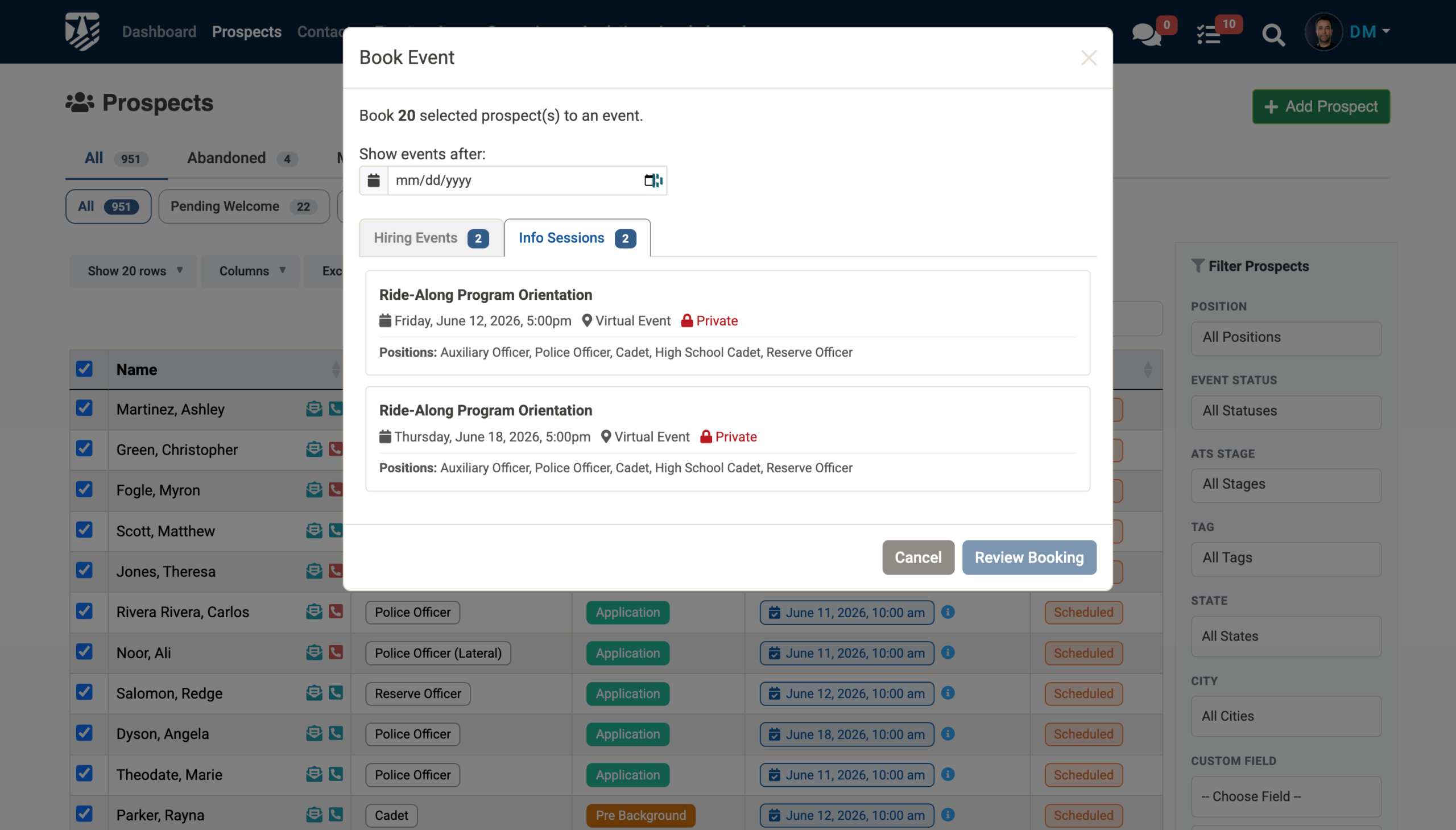Sort table by Name column arrows
Screen dimensions: 1456x830
[336, 369]
